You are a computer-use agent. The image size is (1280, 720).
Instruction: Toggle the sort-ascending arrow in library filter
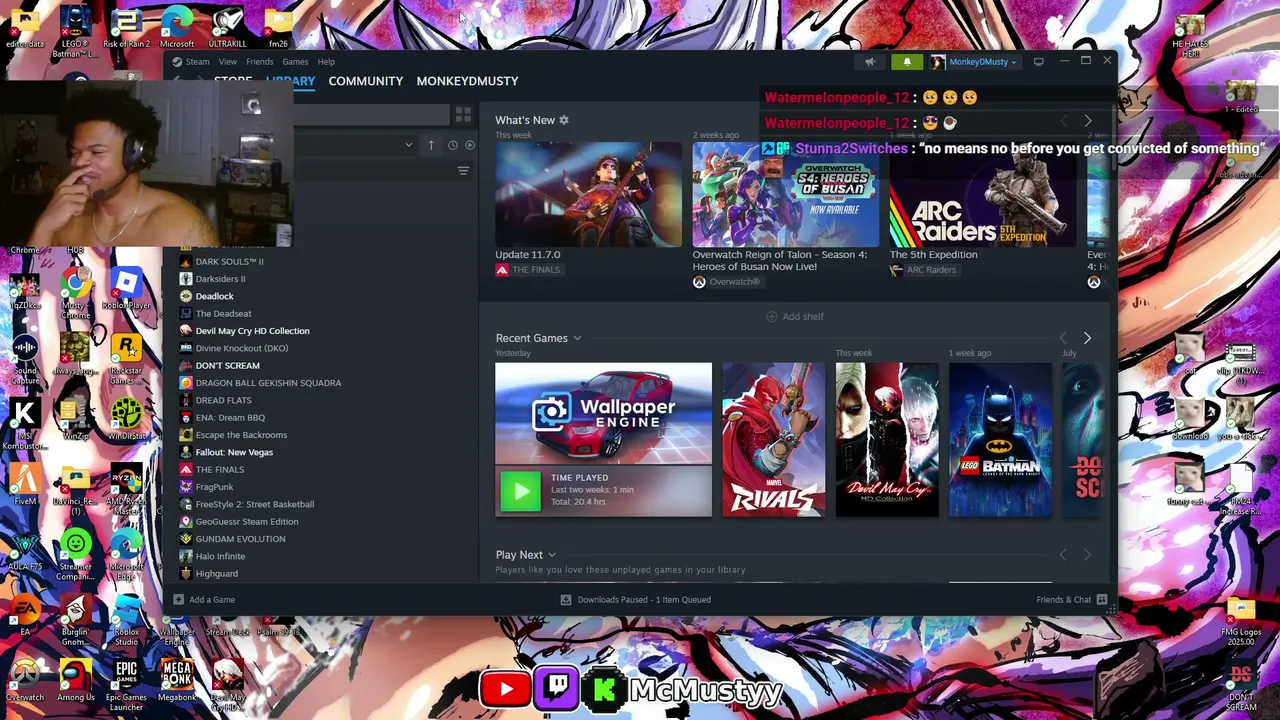(x=431, y=145)
